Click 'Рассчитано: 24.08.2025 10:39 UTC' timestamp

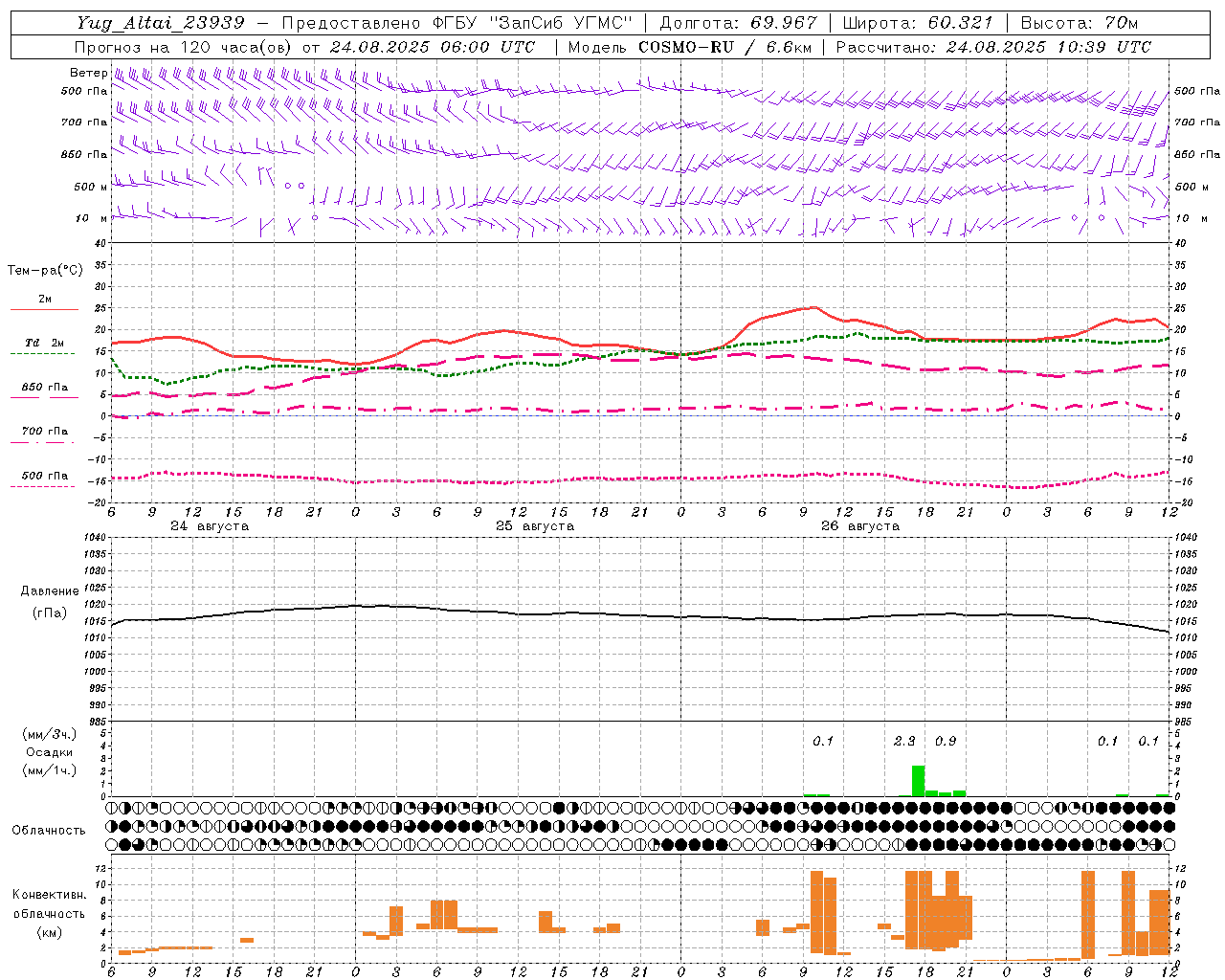(993, 47)
